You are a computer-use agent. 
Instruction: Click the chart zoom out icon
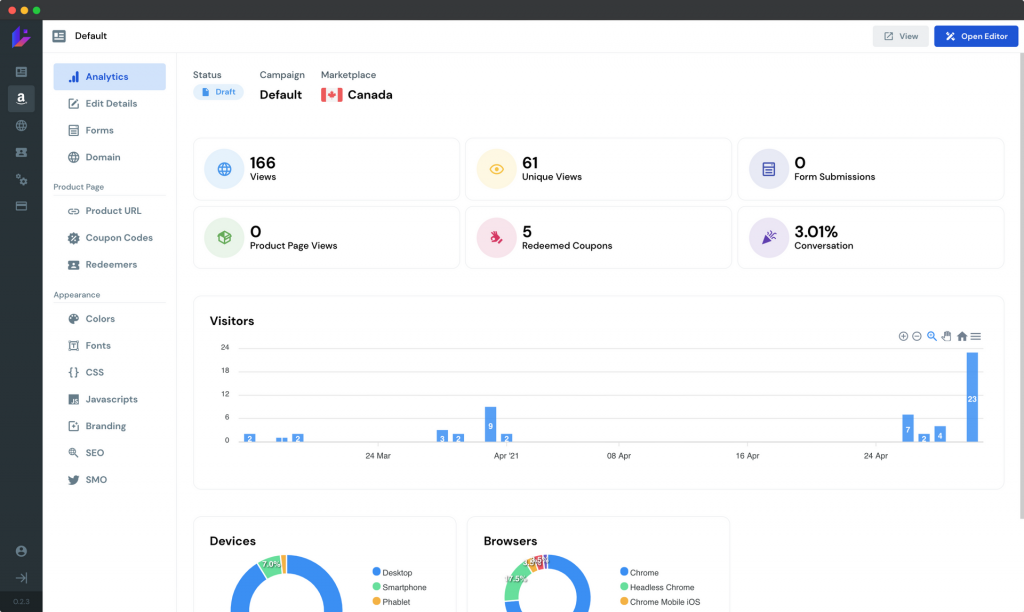[917, 336]
